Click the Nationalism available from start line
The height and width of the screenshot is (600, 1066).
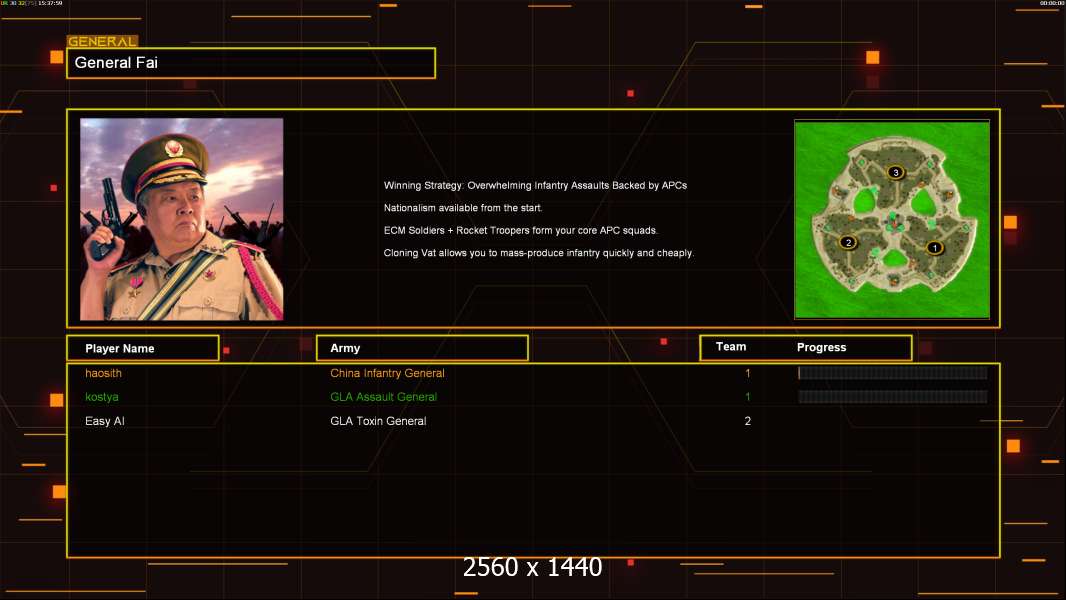pos(463,208)
